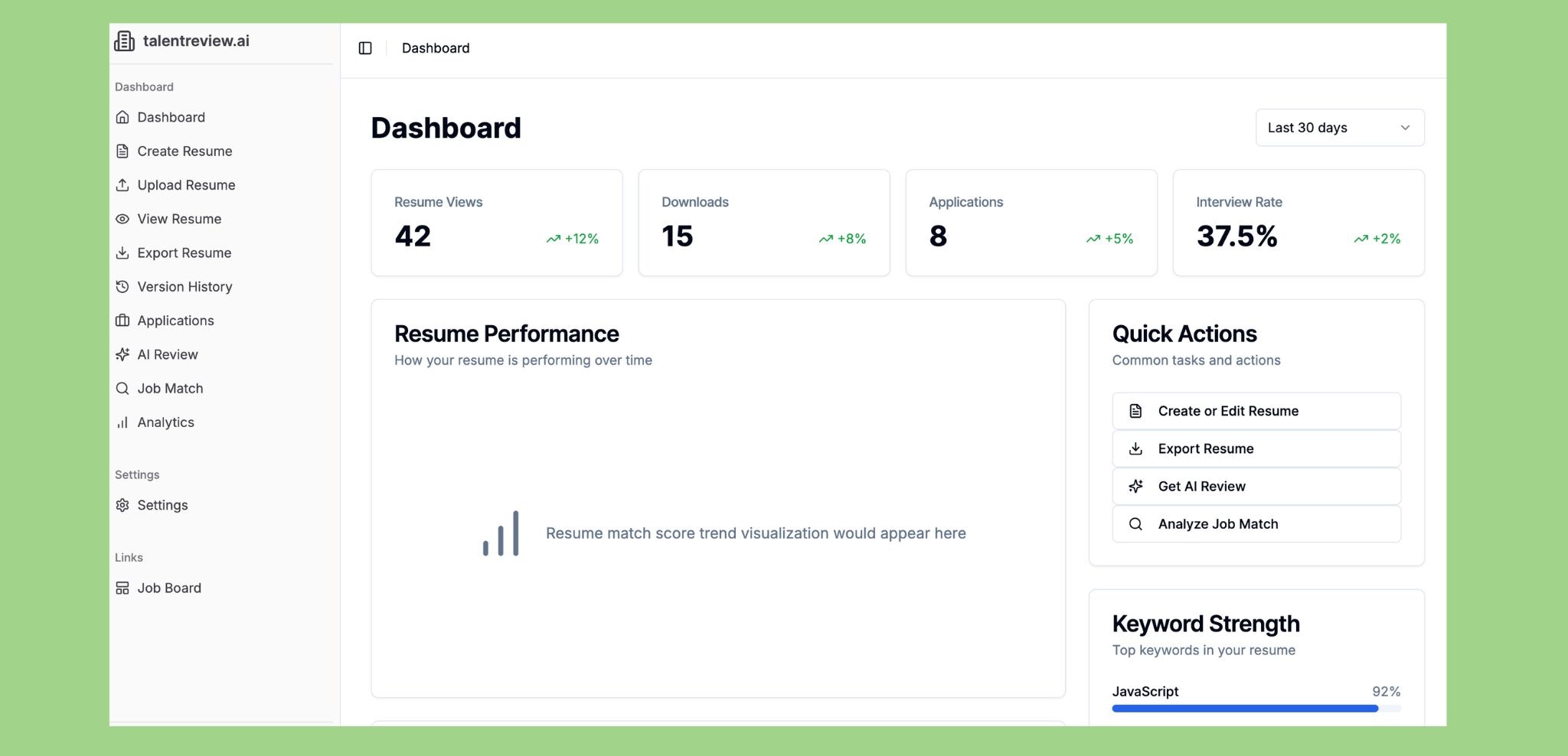Click the Links section label in sidebar
The height and width of the screenshot is (756, 1568).
point(129,557)
